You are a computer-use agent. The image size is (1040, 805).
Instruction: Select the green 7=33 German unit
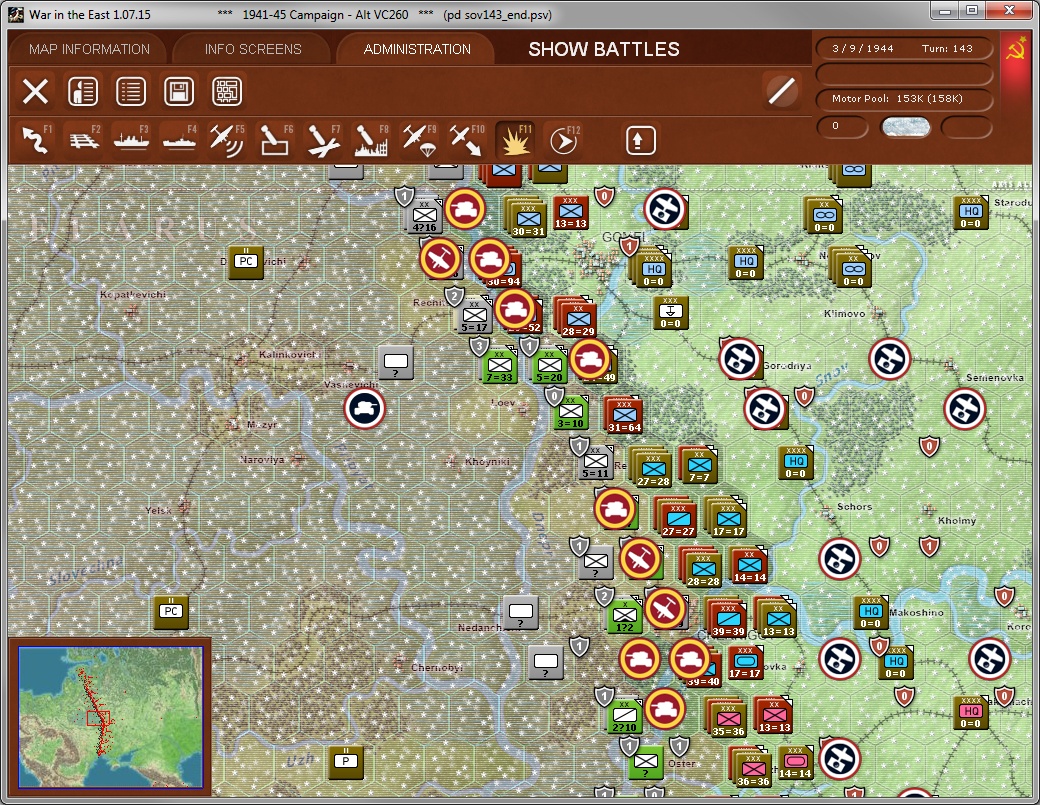pos(499,365)
